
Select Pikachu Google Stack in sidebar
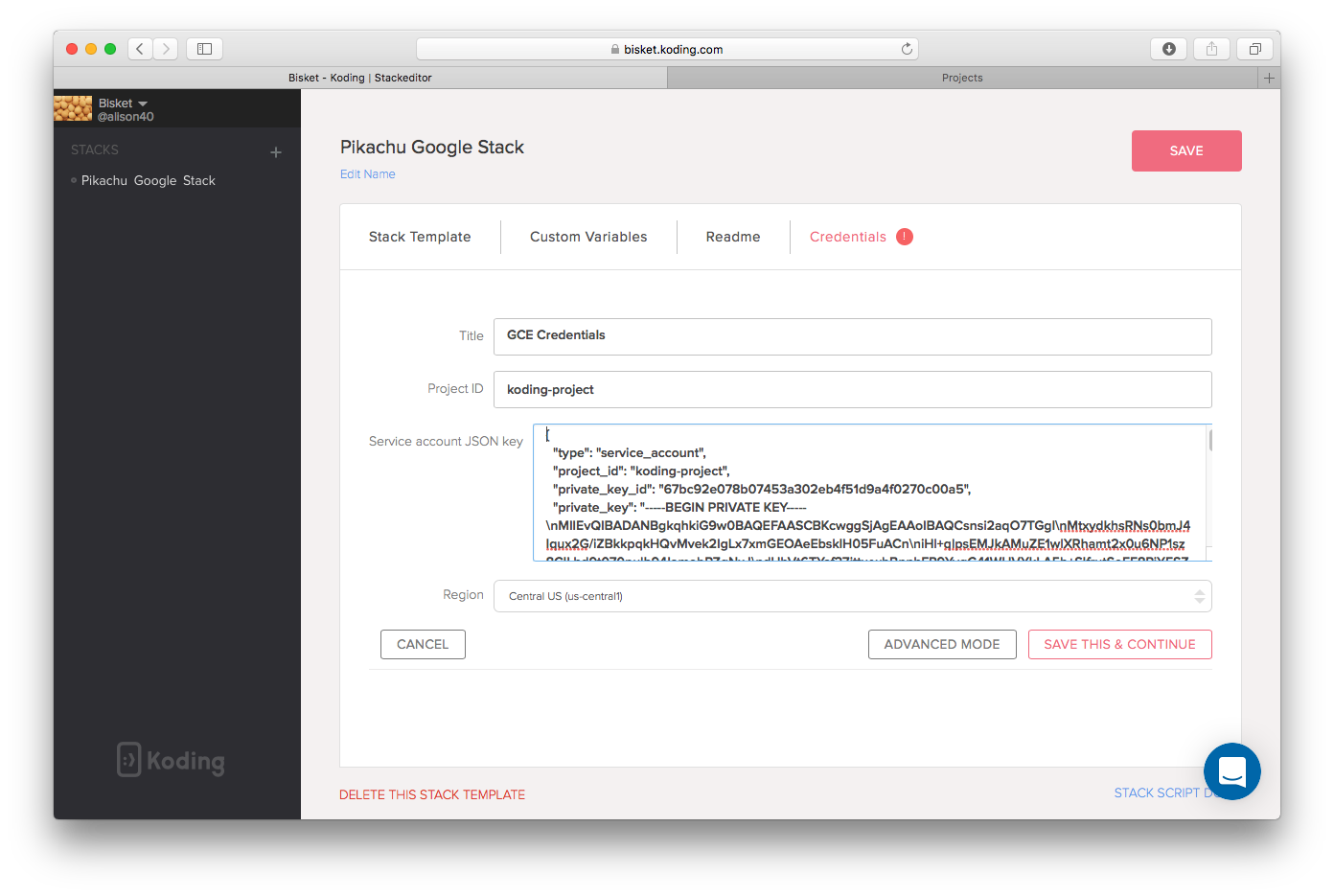click(149, 180)
